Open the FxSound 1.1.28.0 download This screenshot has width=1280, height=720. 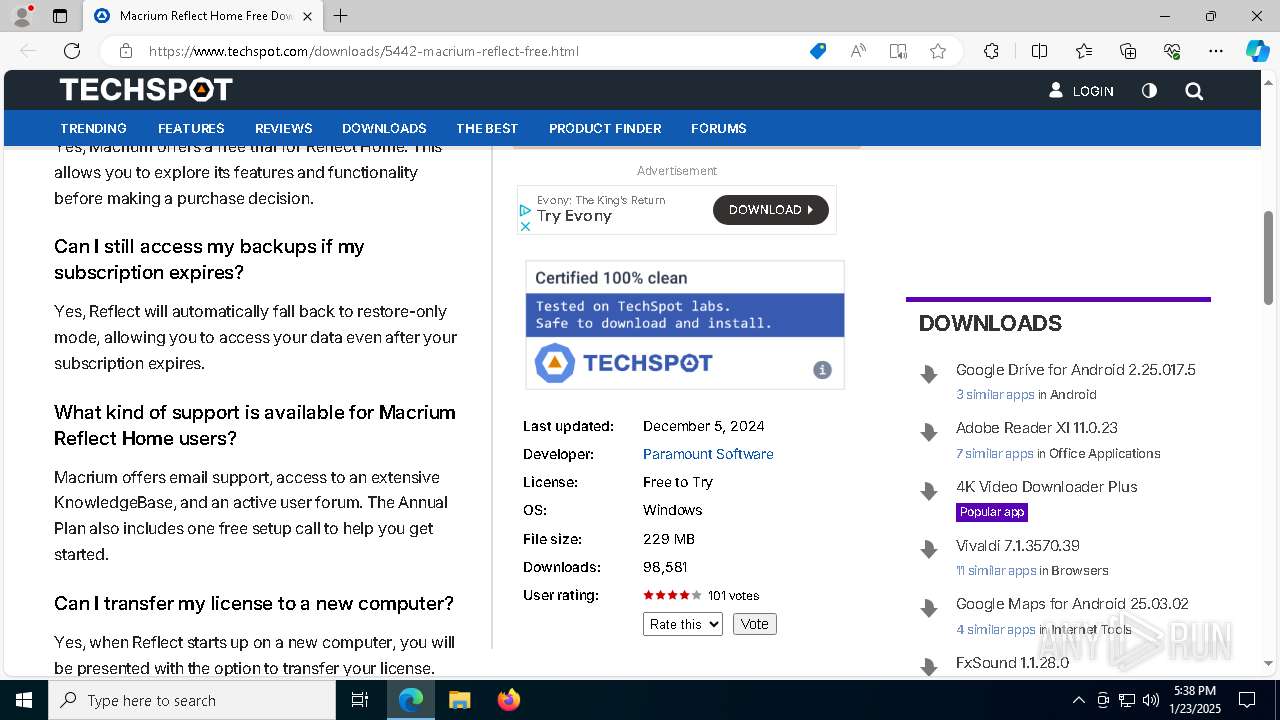click(1012, 663)
